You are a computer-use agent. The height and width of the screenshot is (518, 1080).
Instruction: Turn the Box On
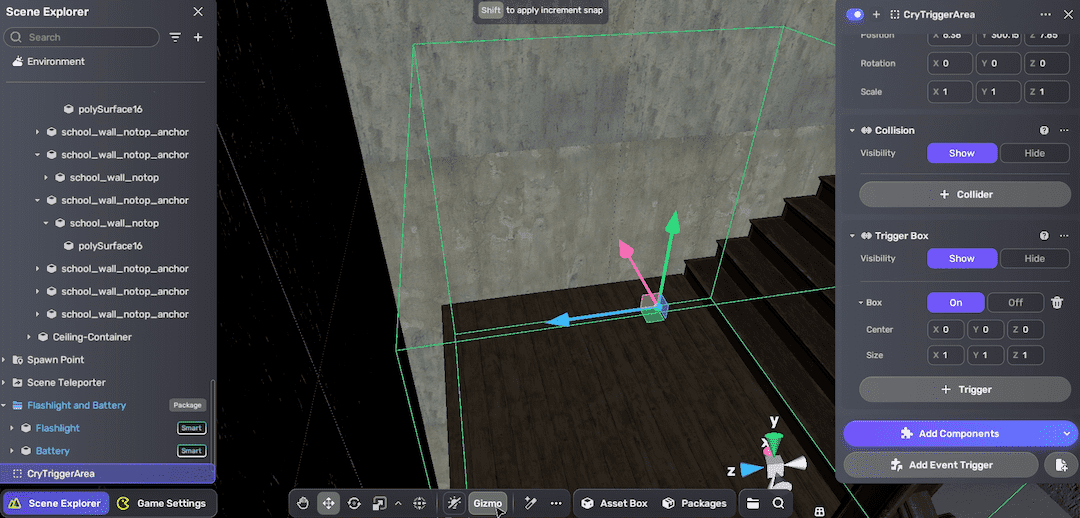pos(956,302)
